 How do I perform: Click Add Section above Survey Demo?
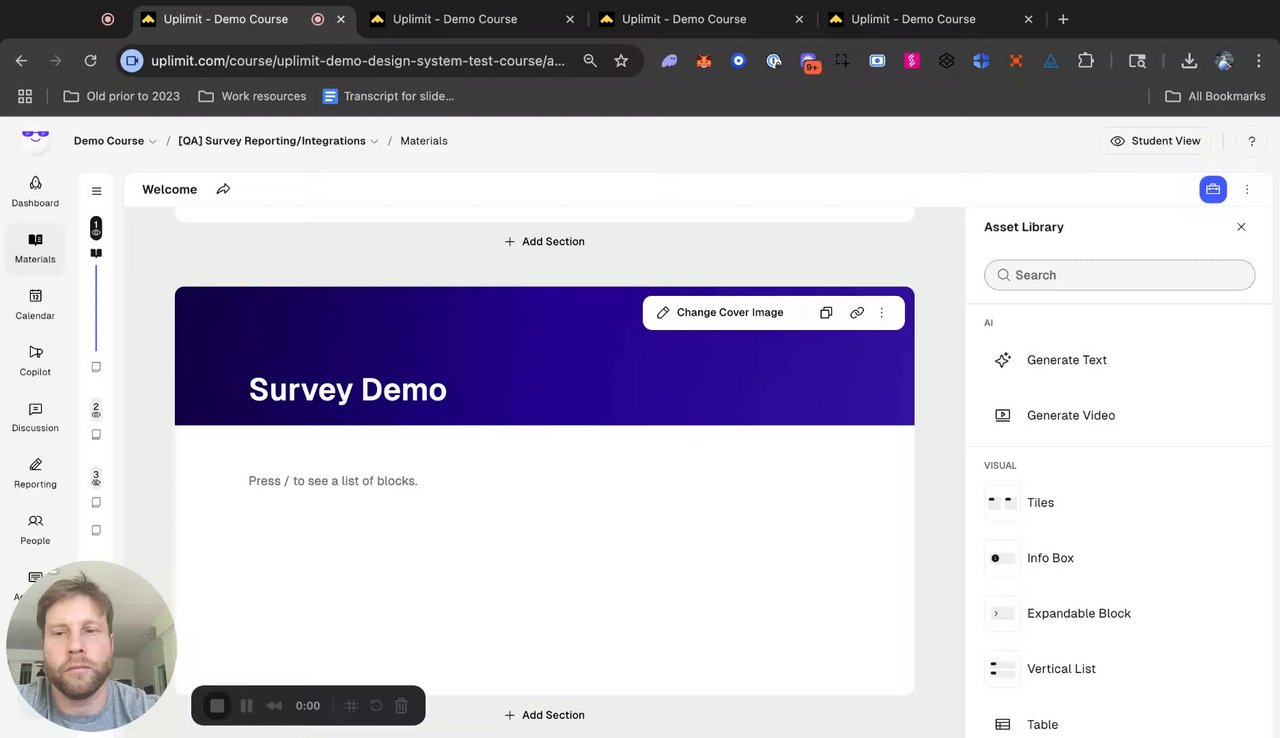(544, 241)
